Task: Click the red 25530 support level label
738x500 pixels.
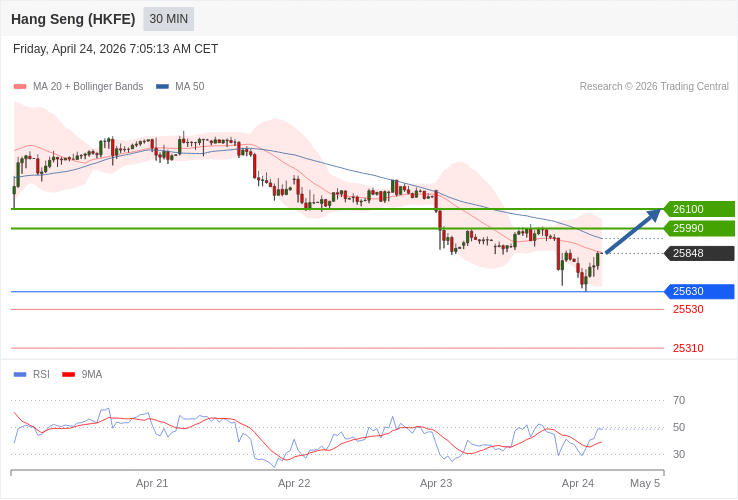Action: [688, 309]
